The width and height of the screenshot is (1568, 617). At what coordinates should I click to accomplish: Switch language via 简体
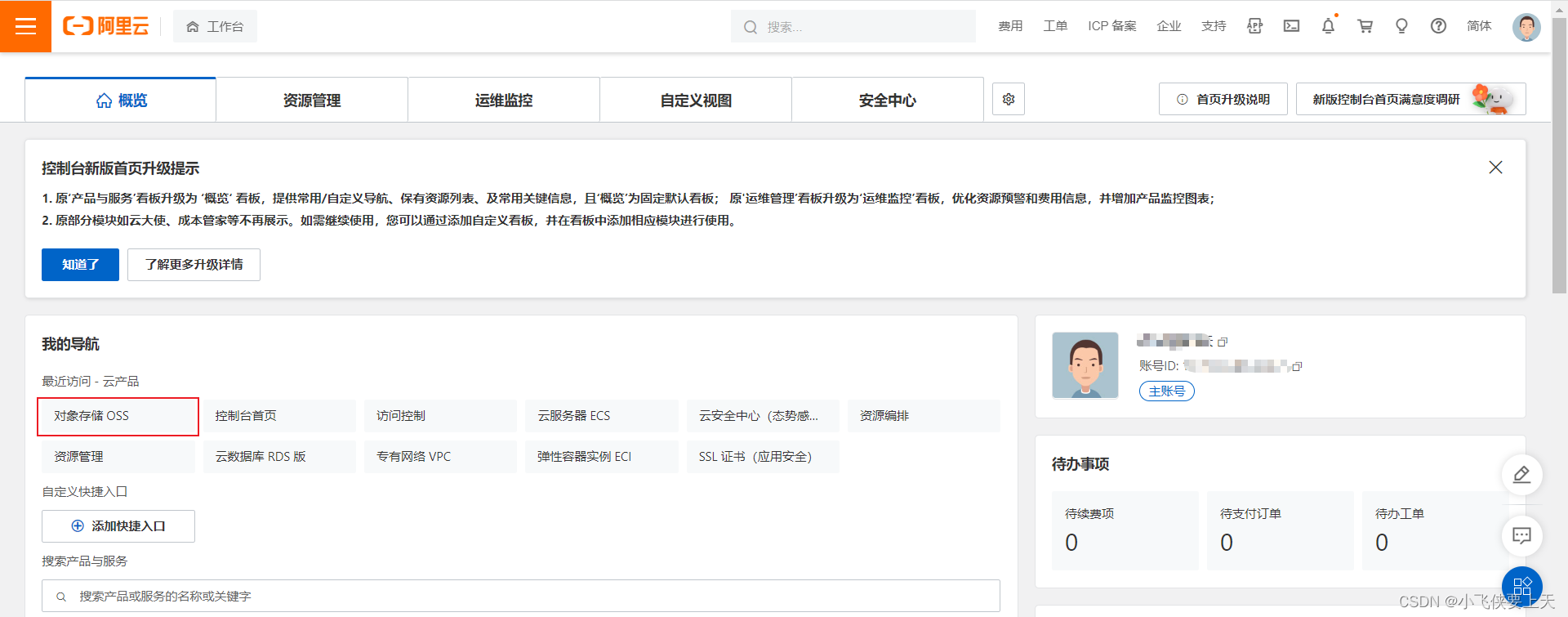tap(1479, 26)
